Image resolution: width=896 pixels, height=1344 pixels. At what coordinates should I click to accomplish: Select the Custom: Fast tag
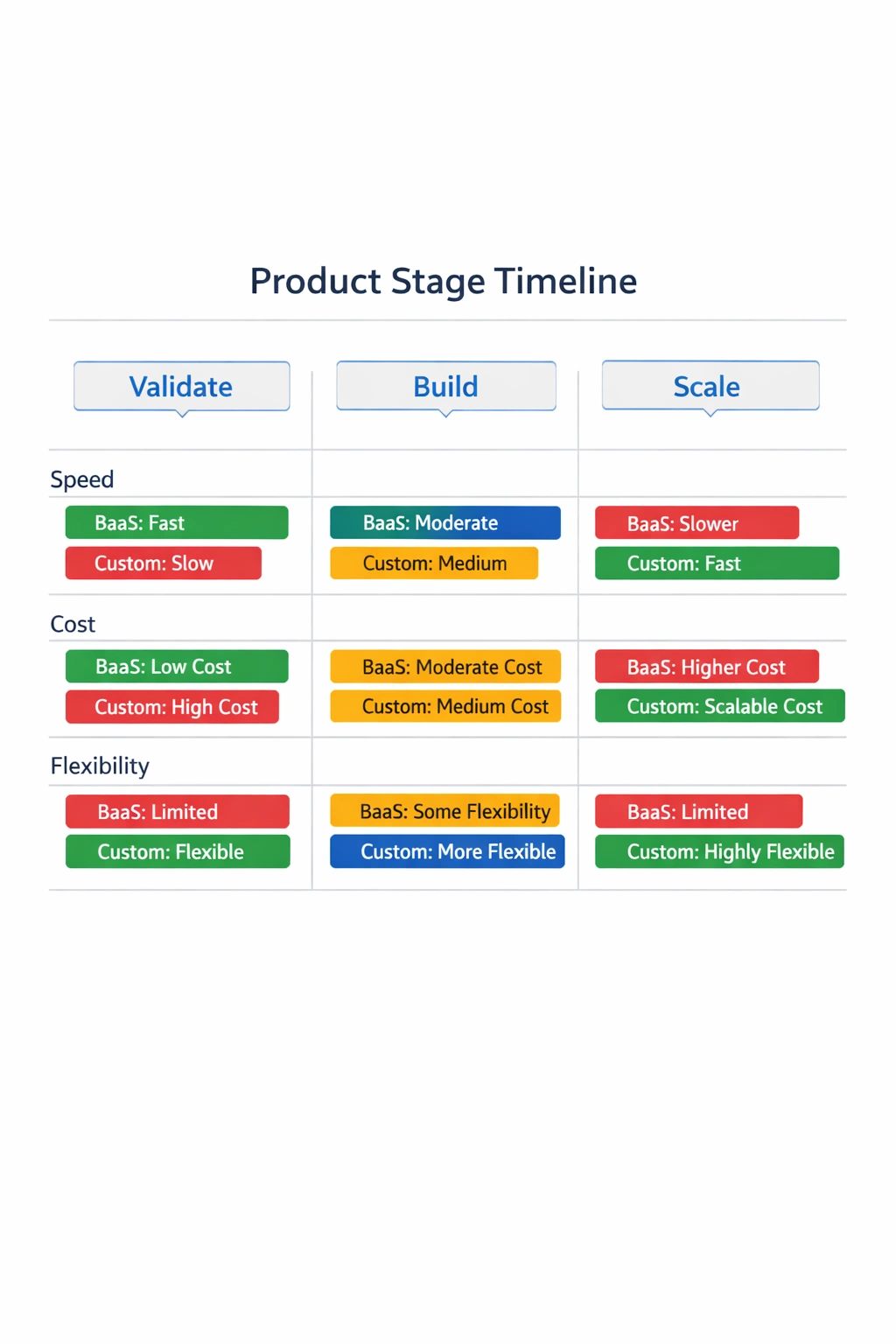tap(716, 563)
